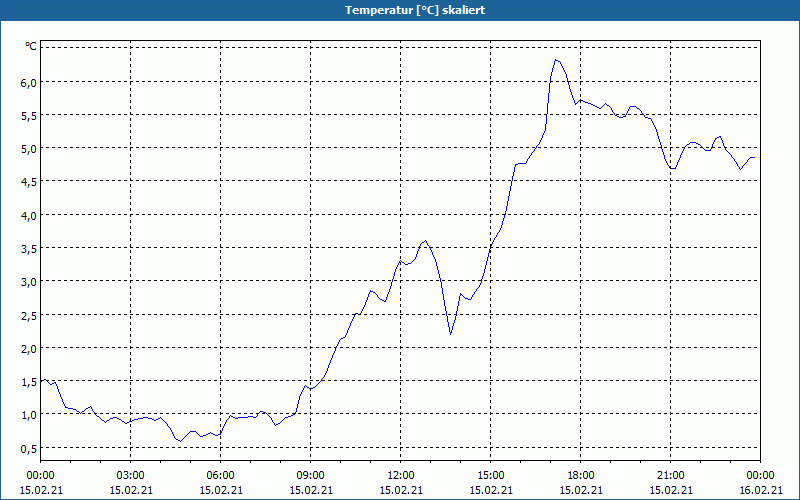800x500 pixels.
Task: Click the 18:00 time label
Action: 581,476
